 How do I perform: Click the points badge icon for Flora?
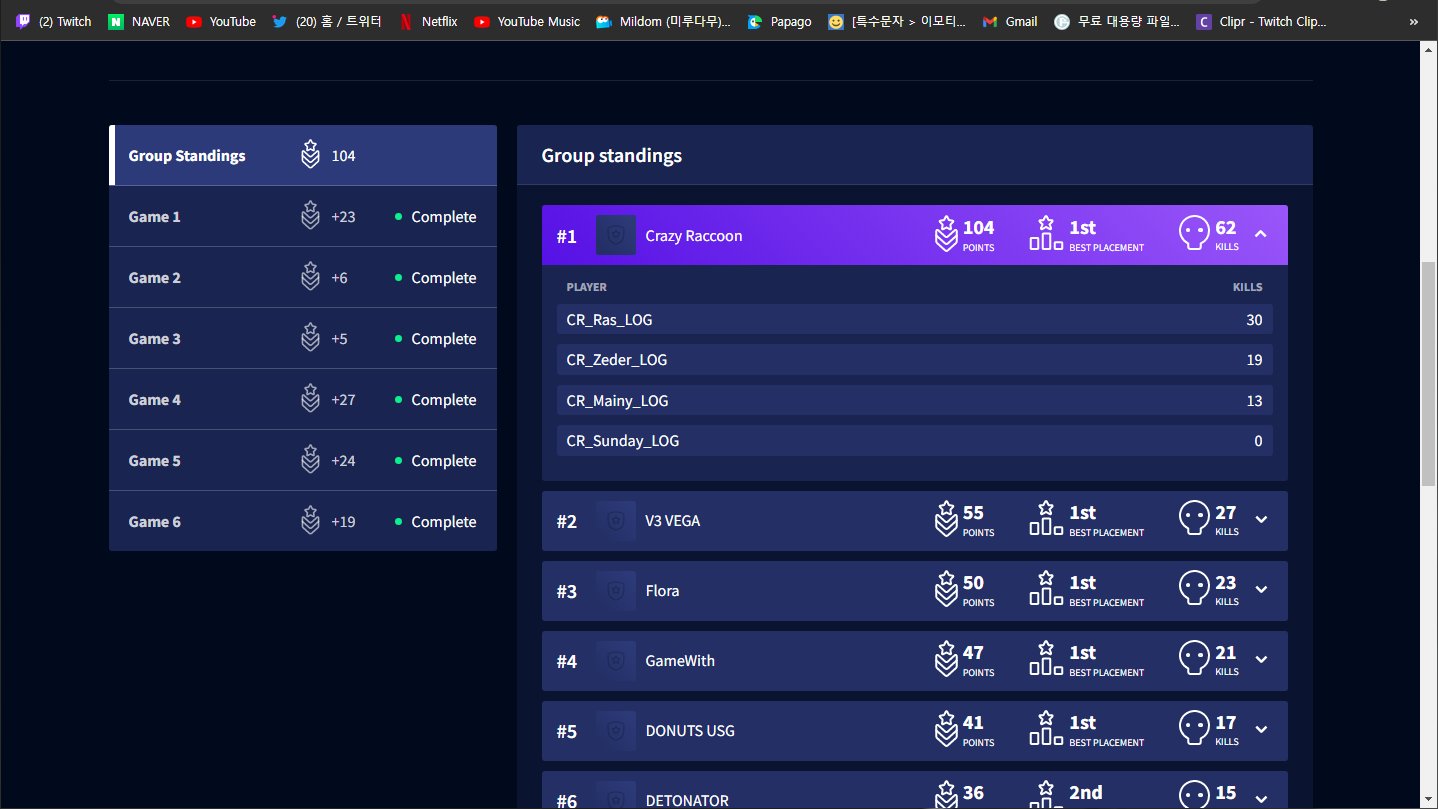(x=946, y=588)
